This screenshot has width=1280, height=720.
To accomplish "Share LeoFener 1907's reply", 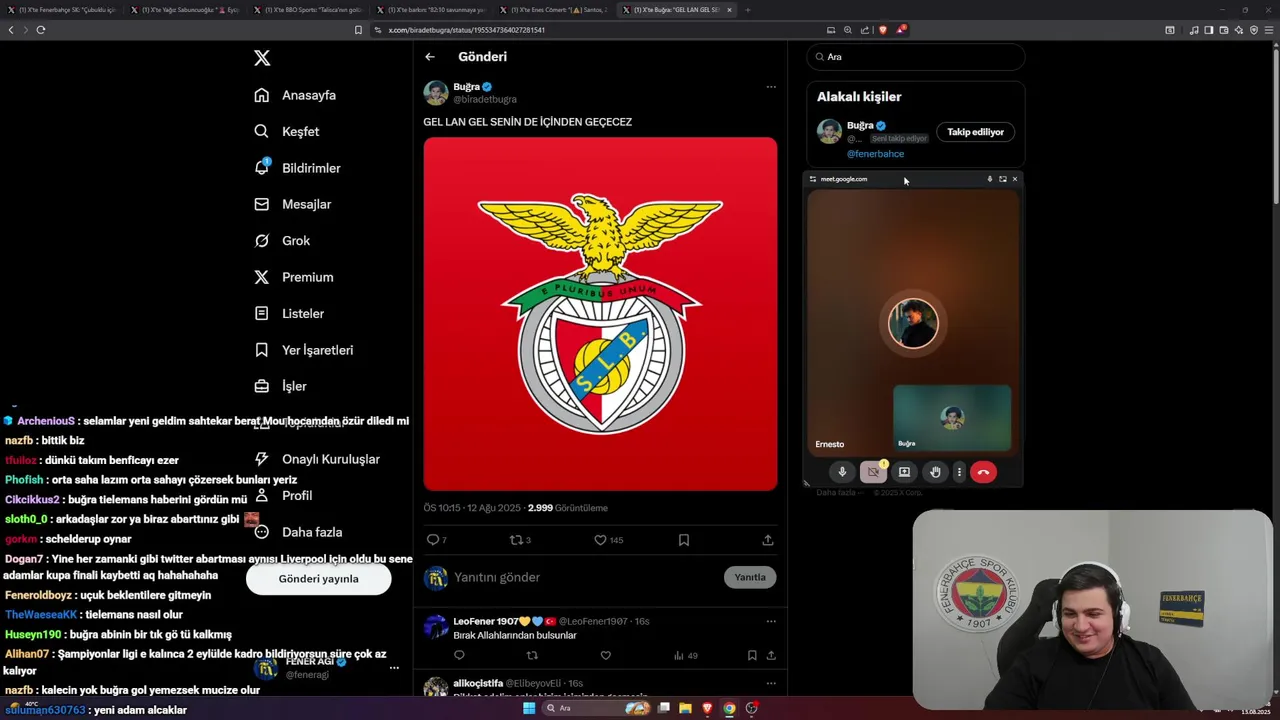I will pos(770,656).
